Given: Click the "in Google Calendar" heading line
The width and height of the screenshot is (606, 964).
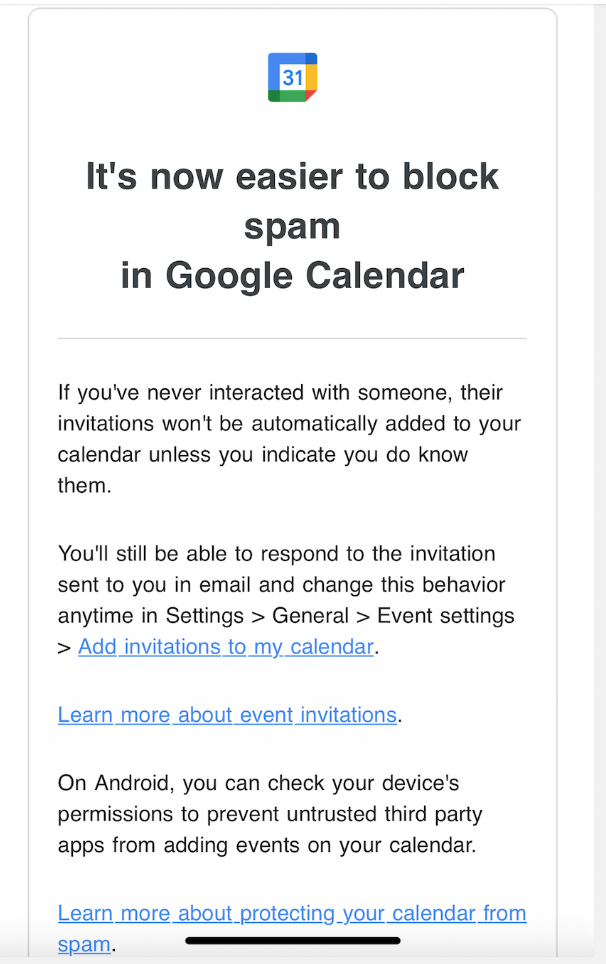Looking at the screenshot, I should click(x=292, y=275).
